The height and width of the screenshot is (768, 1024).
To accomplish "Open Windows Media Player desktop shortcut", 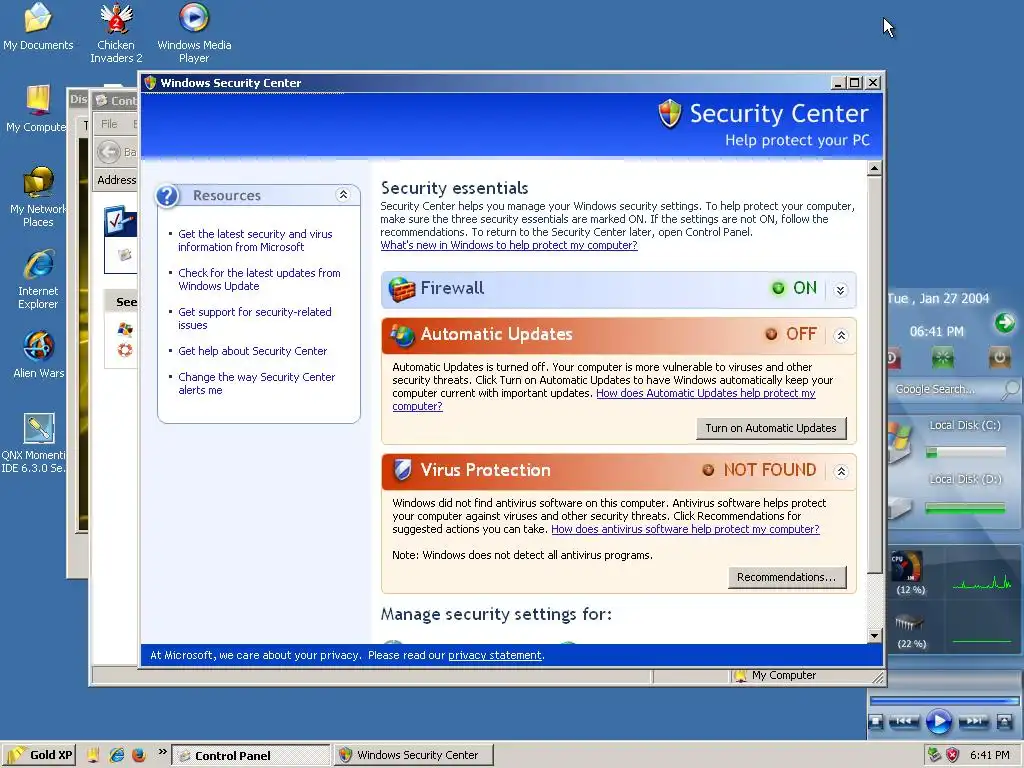I will pyautogui.click(x=194, y=33).
